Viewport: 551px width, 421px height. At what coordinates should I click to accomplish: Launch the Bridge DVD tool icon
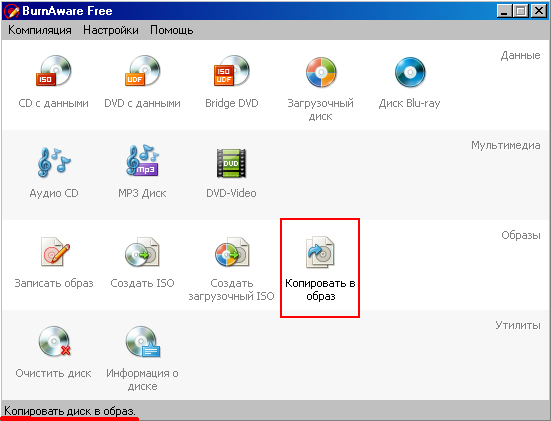coord(232,71)
